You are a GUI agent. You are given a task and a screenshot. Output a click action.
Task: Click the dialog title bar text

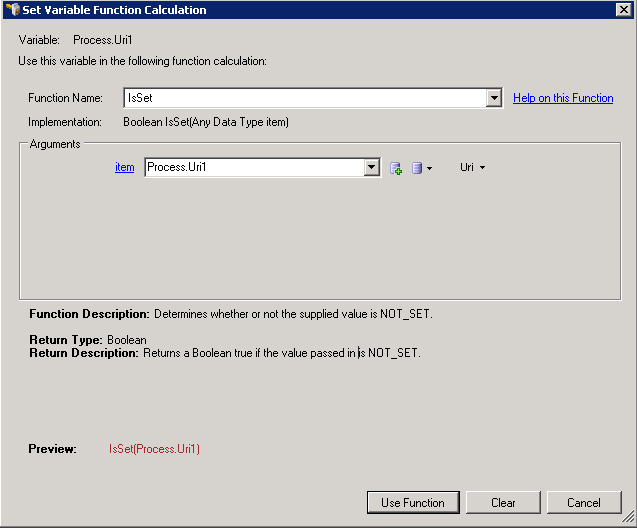click(115, 10)
